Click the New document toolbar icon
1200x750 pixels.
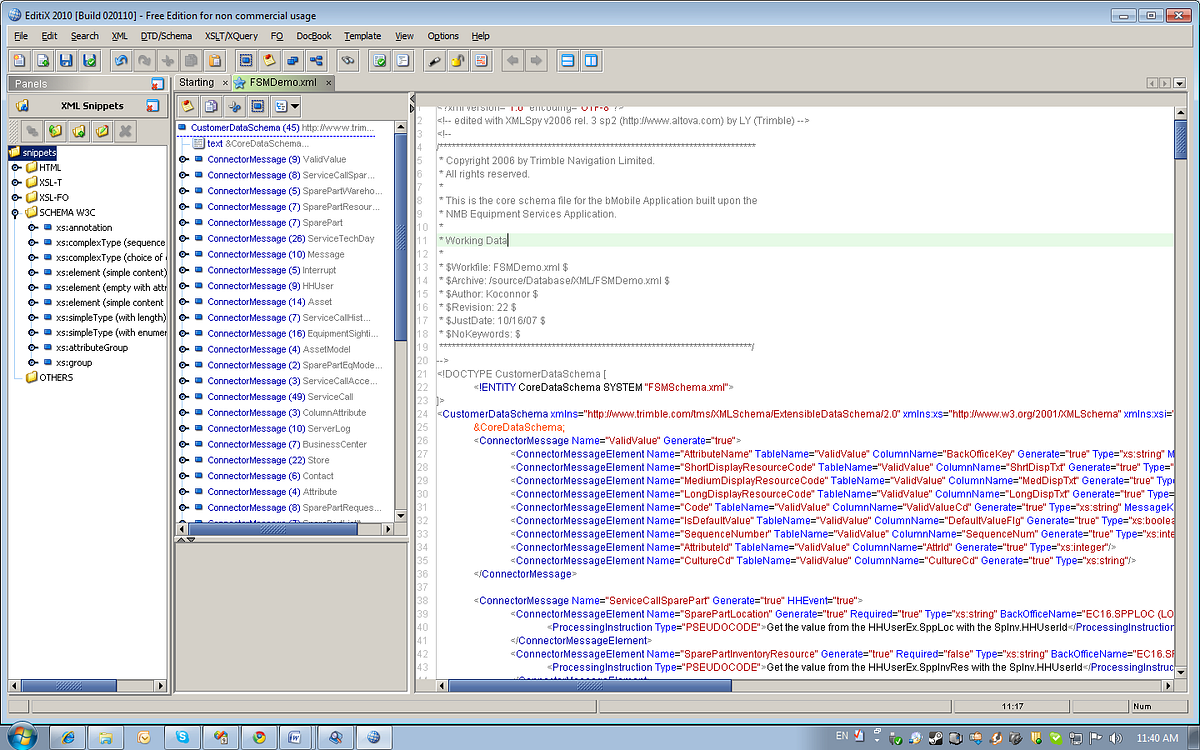[x=20, y=61]
